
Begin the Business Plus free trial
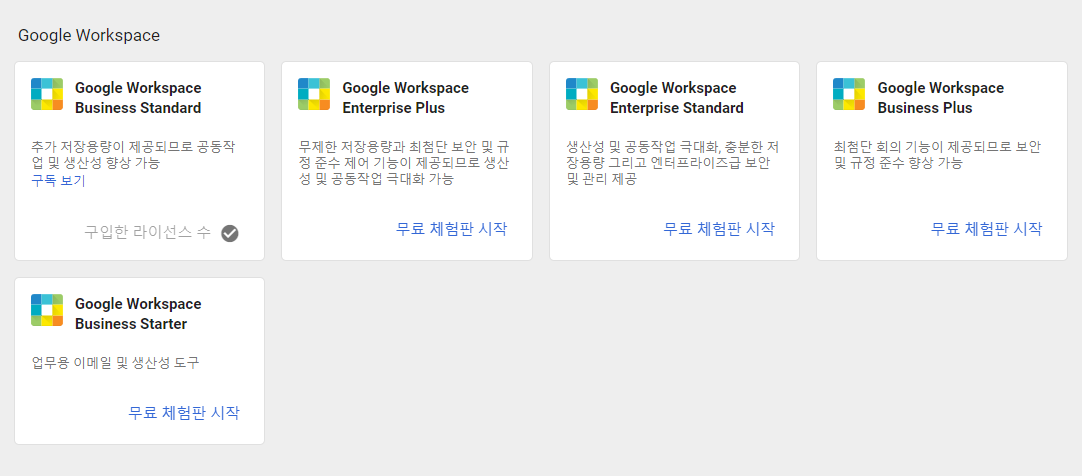coord(987,229)
